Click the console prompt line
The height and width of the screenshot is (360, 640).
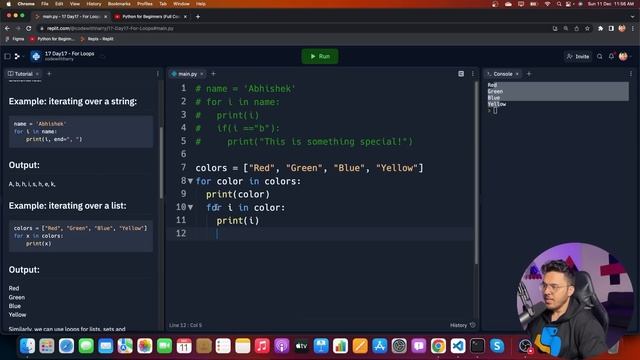click(x=493, y=111)
